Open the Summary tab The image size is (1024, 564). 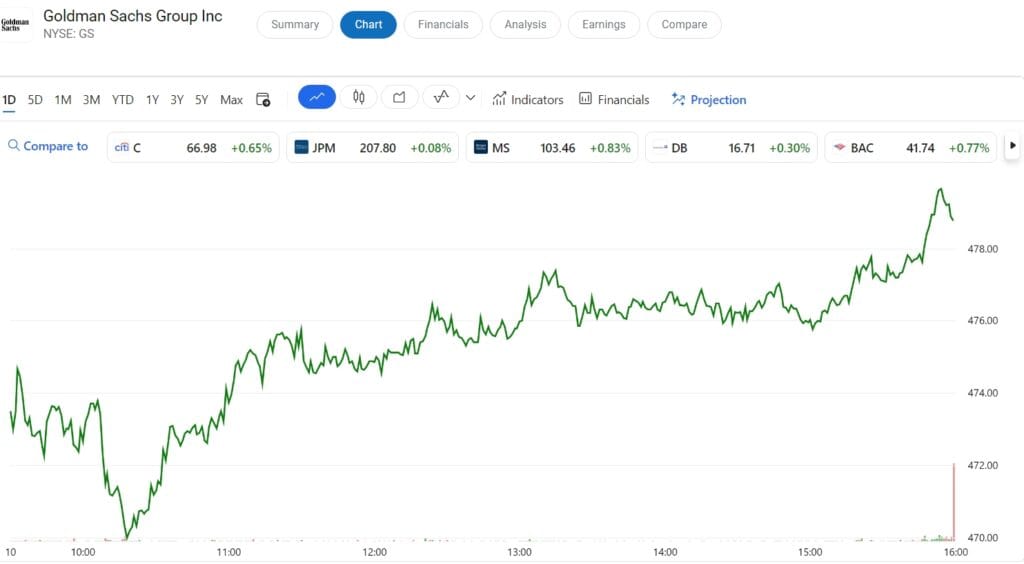click(295, 25)
